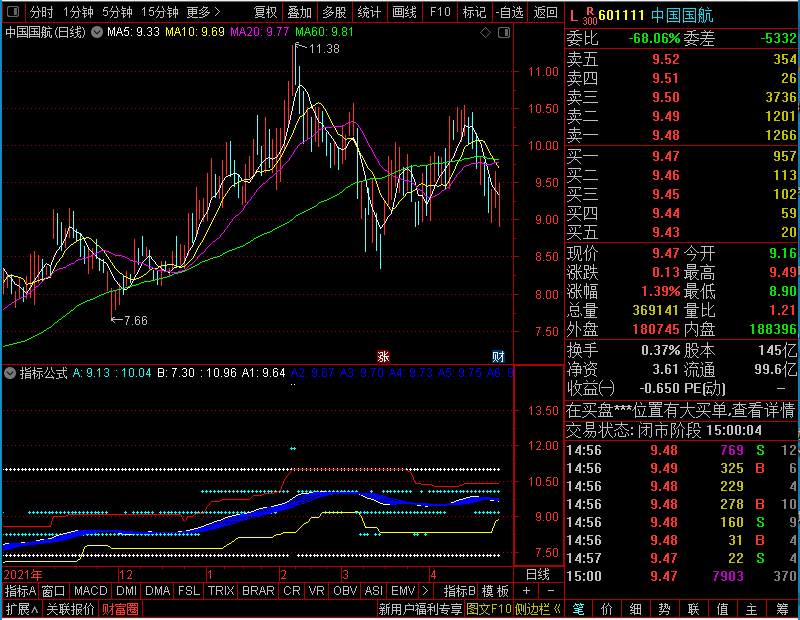Open the 财 marker on the chart
This screenshot has height=620, width=800.
498,356
